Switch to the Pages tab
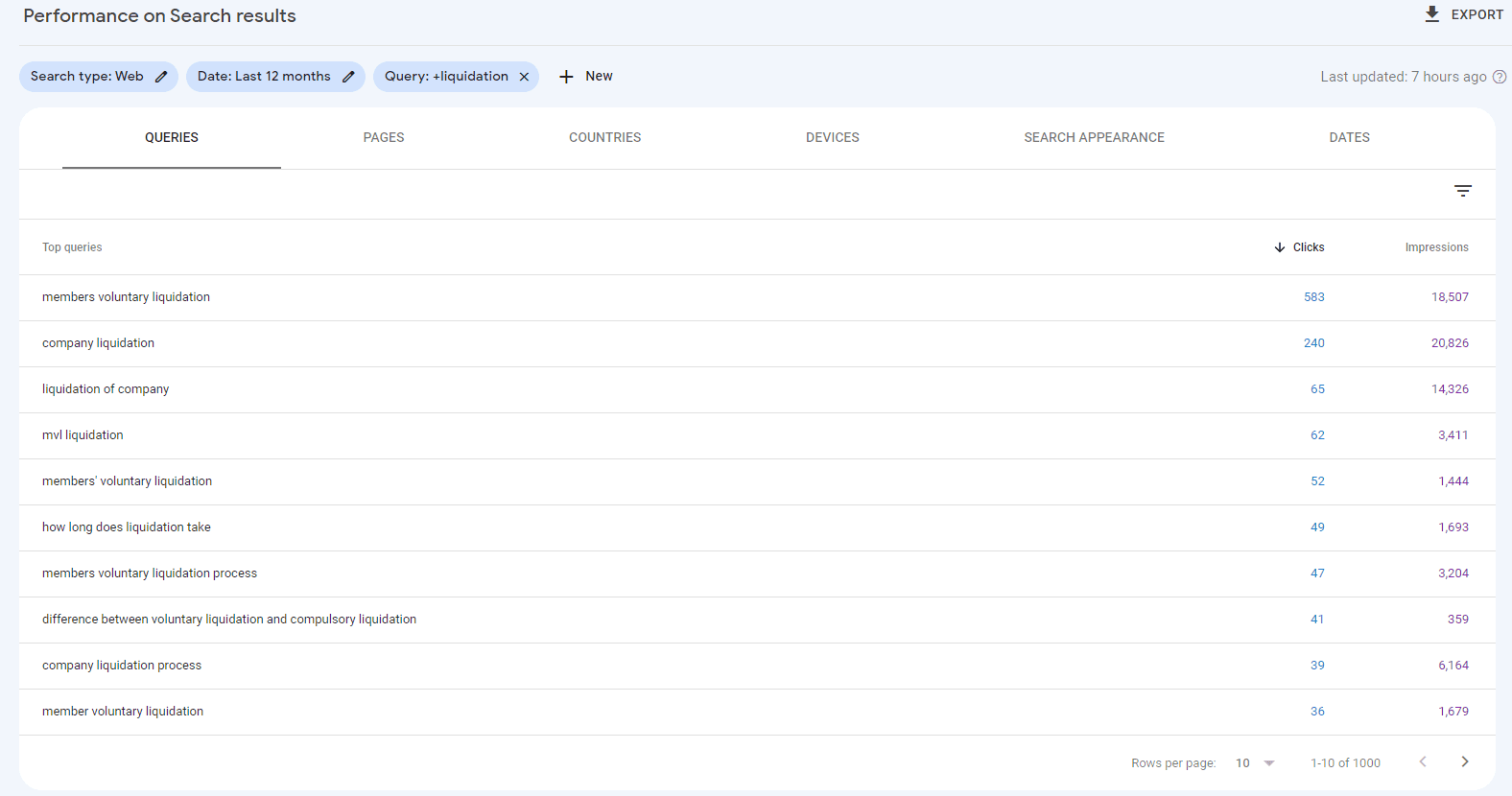Viewport: 1512px width, 796px height. 384,138
